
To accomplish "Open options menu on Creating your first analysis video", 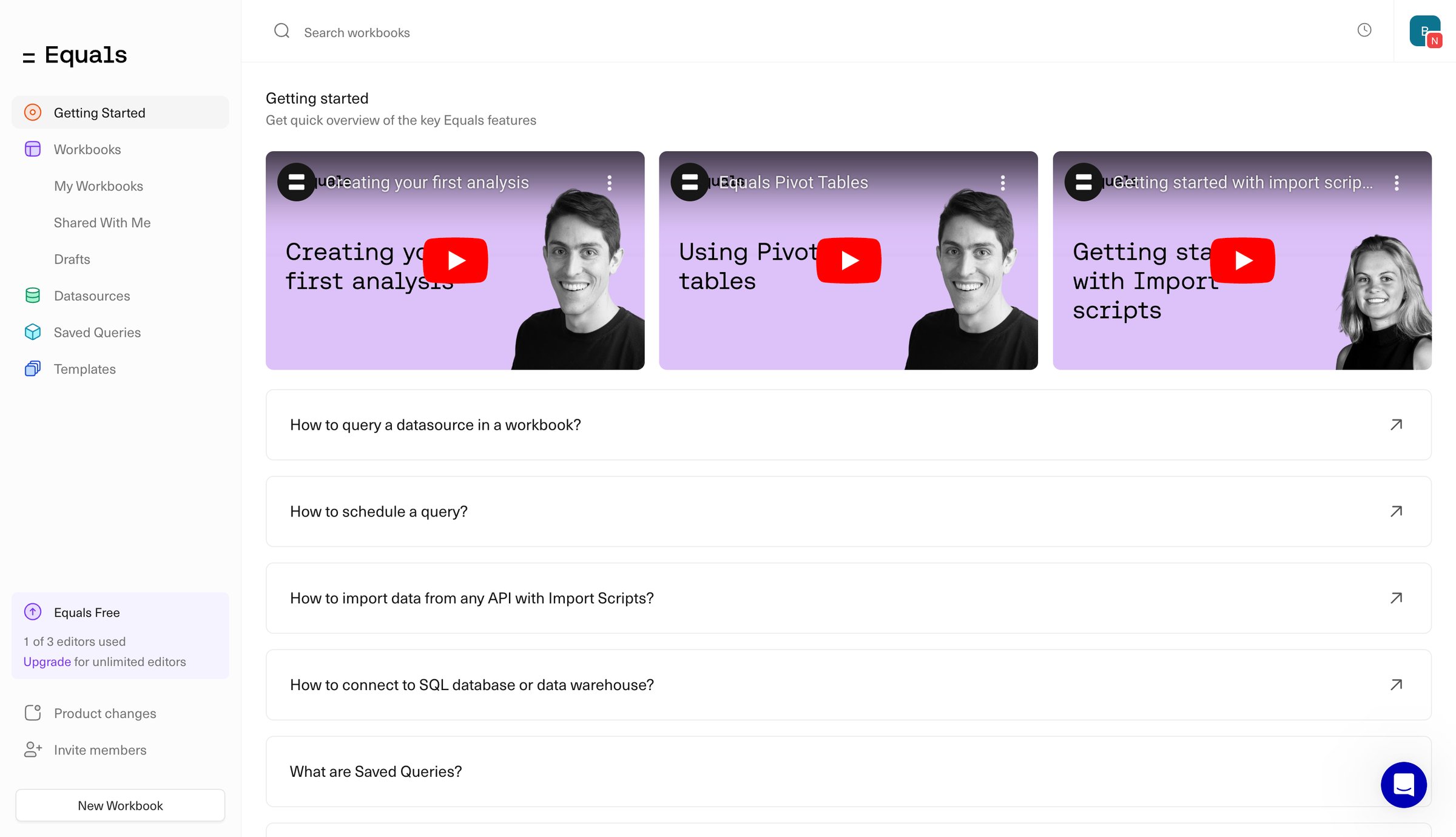I will [610, 183].
